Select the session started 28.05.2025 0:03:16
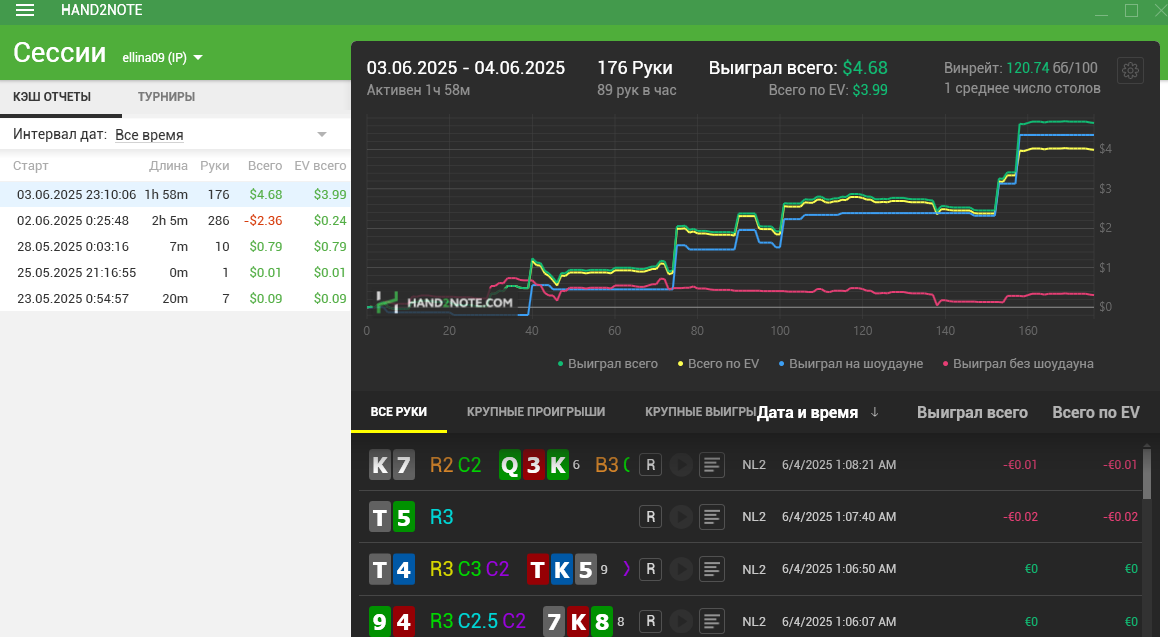The height and width of the screenshot is (637, 1168). (x=175, y=247)
